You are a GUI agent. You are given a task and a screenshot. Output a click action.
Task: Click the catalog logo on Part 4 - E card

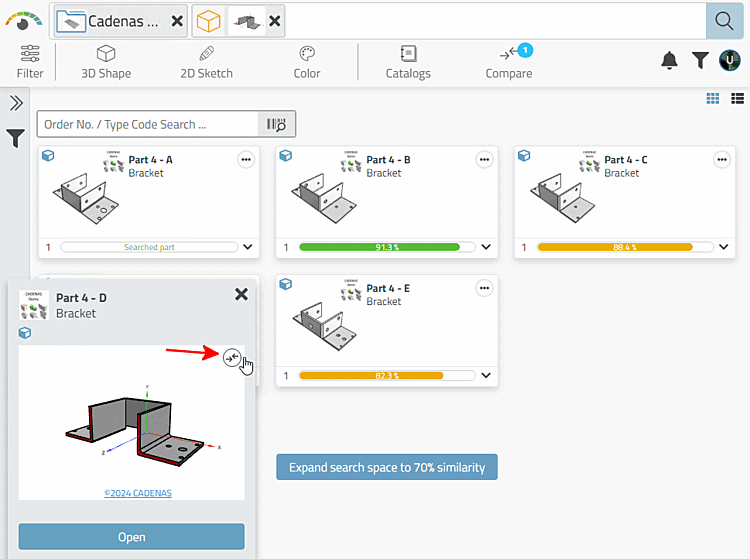pyautogui.click(x=351, y=290)
